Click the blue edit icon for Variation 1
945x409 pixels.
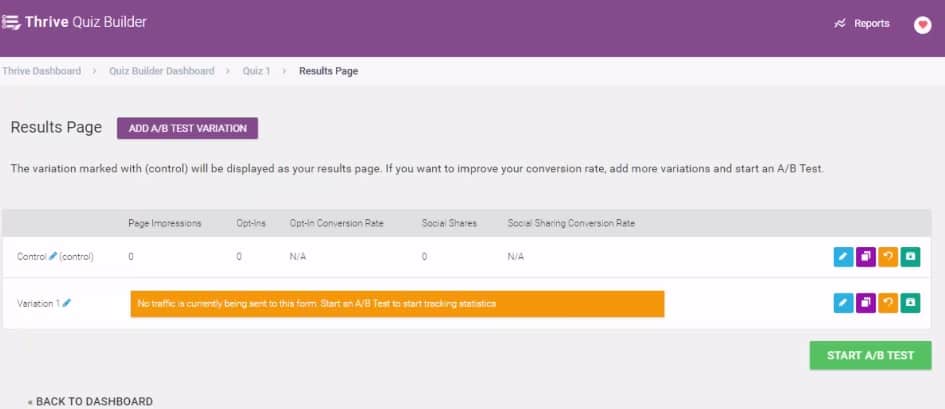pos(843,302)
